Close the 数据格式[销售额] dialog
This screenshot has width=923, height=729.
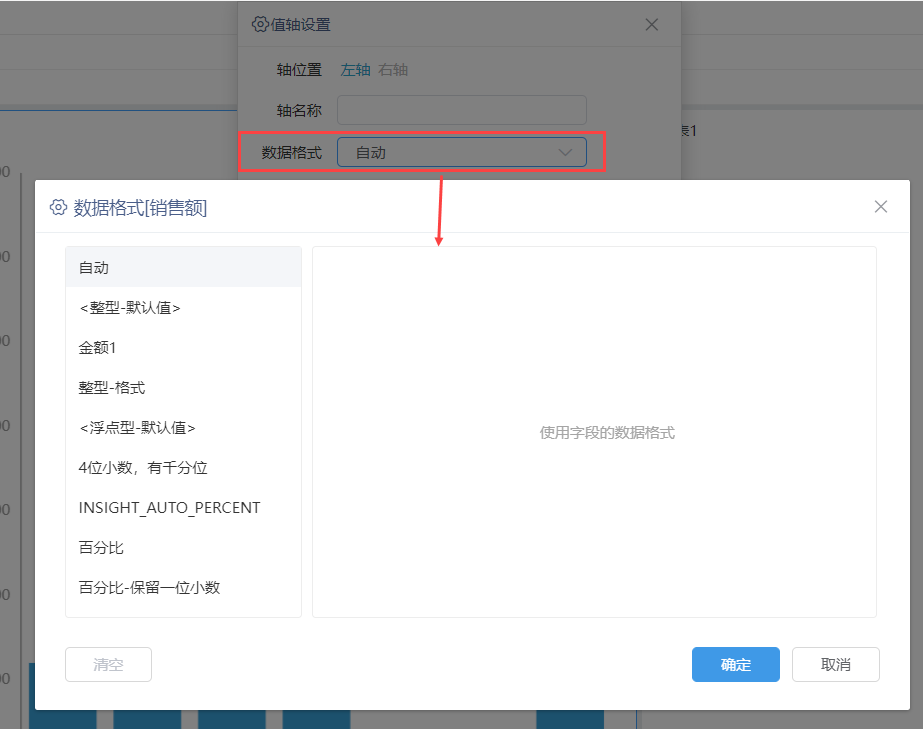881,207
